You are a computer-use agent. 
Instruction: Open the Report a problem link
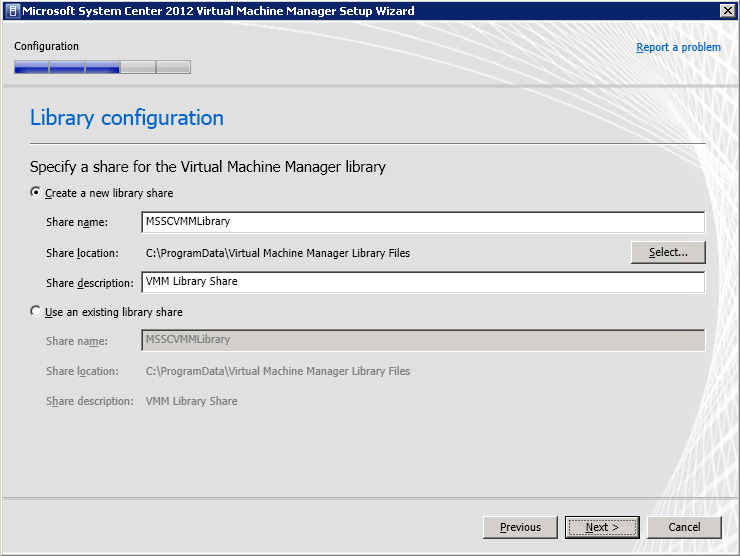[678, 47]
